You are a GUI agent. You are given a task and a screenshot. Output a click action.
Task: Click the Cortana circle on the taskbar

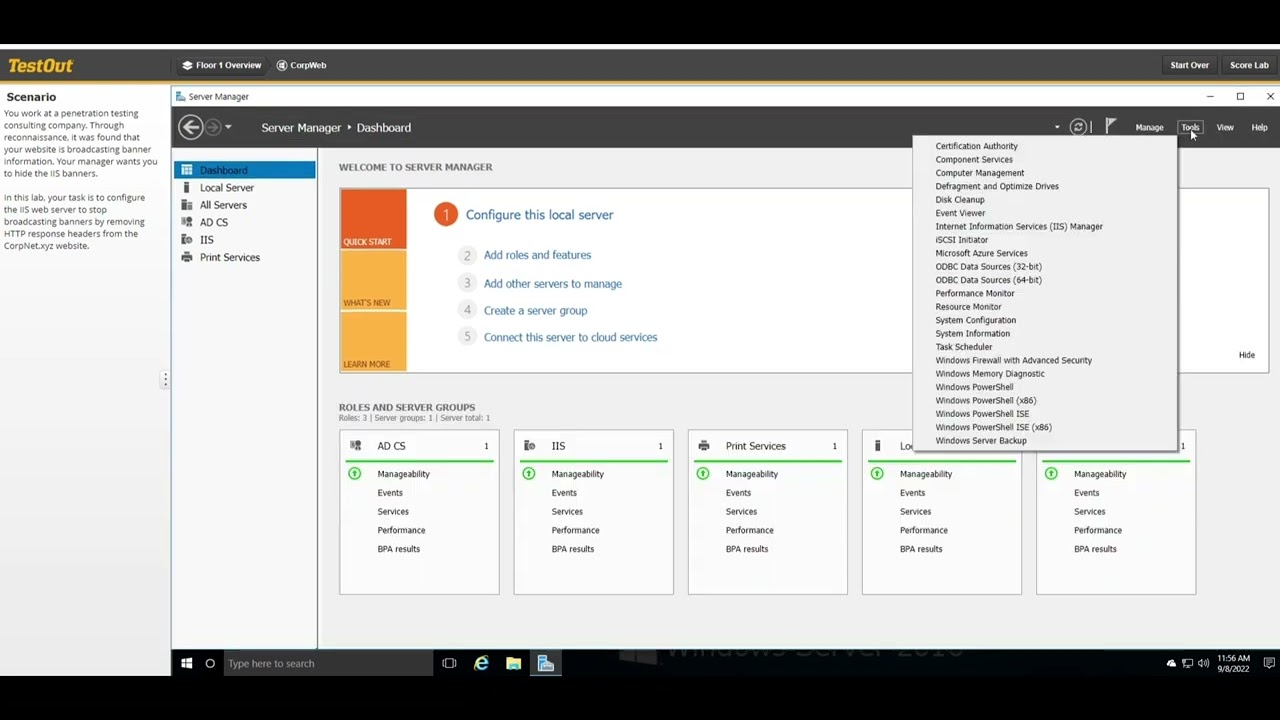tap(210, 663)
